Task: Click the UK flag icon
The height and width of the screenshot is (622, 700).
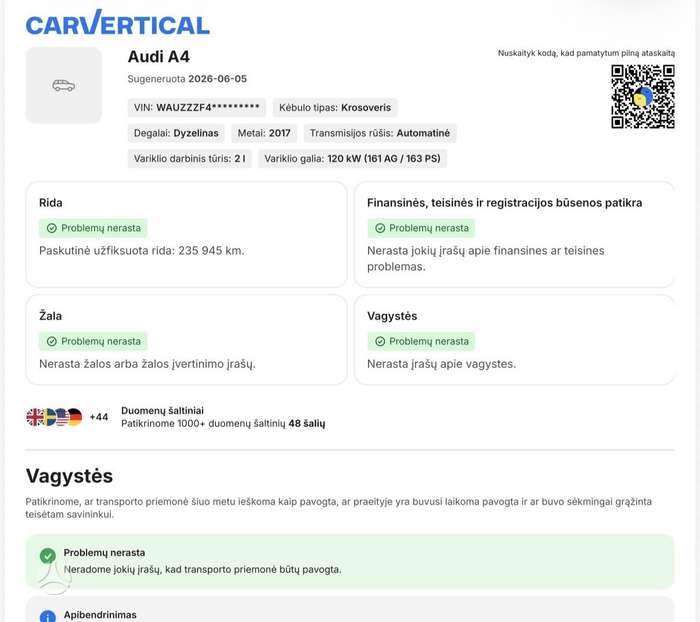Action: 34,417
